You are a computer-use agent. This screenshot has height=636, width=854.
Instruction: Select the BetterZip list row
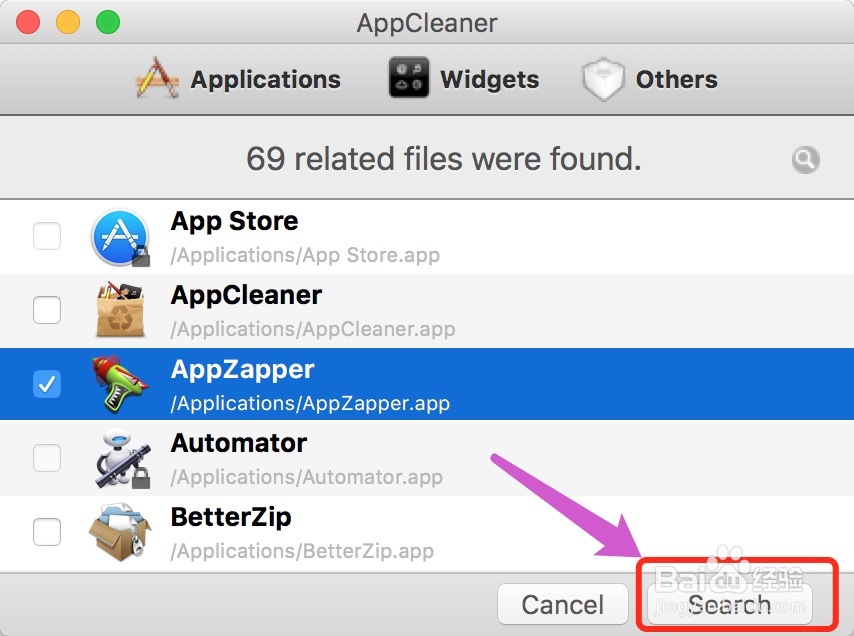coord(450,532)
